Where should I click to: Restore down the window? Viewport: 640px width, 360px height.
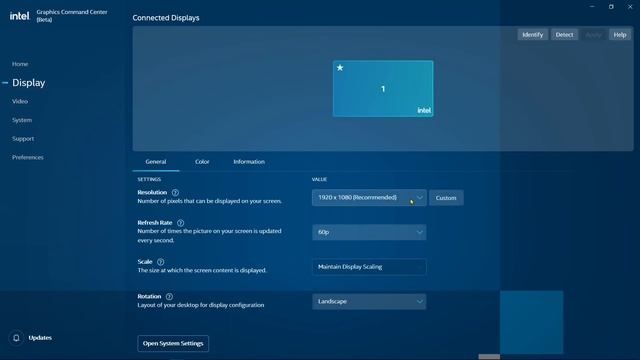click(611, 7)
